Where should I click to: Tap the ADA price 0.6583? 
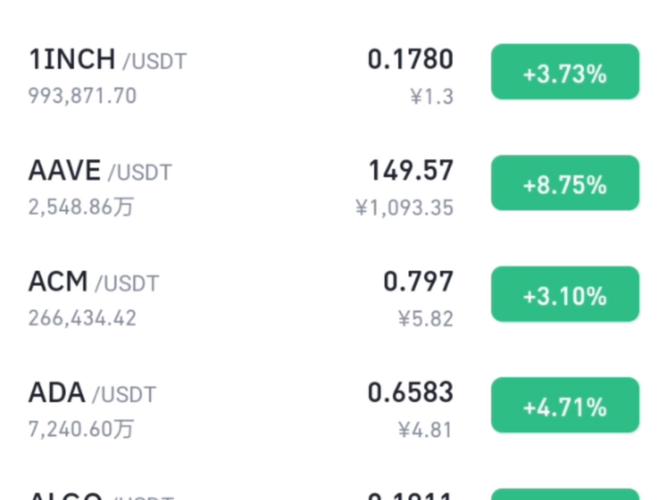click(410, 392)
